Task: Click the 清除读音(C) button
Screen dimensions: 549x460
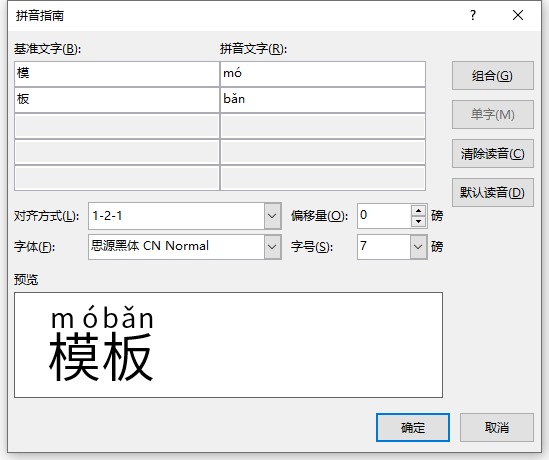Action: (x=493, y=154)
